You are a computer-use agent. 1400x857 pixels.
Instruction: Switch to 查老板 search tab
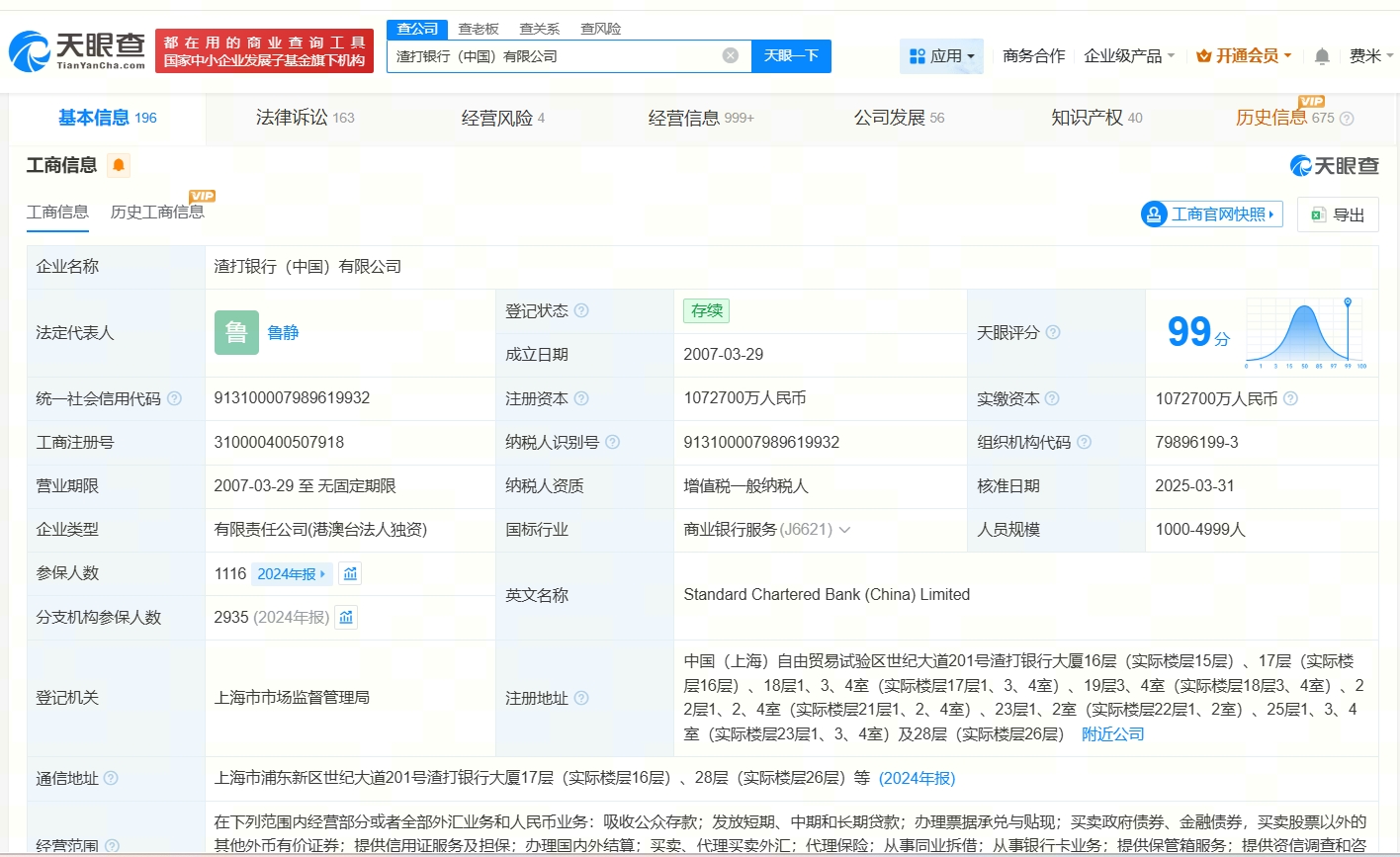tap(479, 29)
